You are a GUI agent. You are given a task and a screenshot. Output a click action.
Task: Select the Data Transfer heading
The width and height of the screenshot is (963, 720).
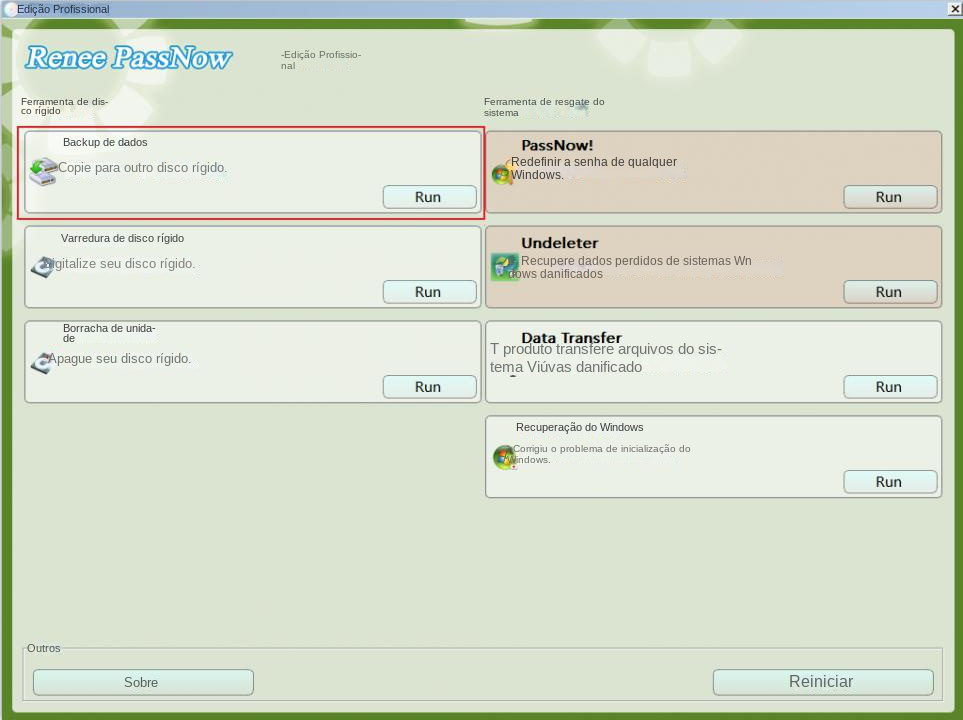pyautogui.click(x=571, y=338)
